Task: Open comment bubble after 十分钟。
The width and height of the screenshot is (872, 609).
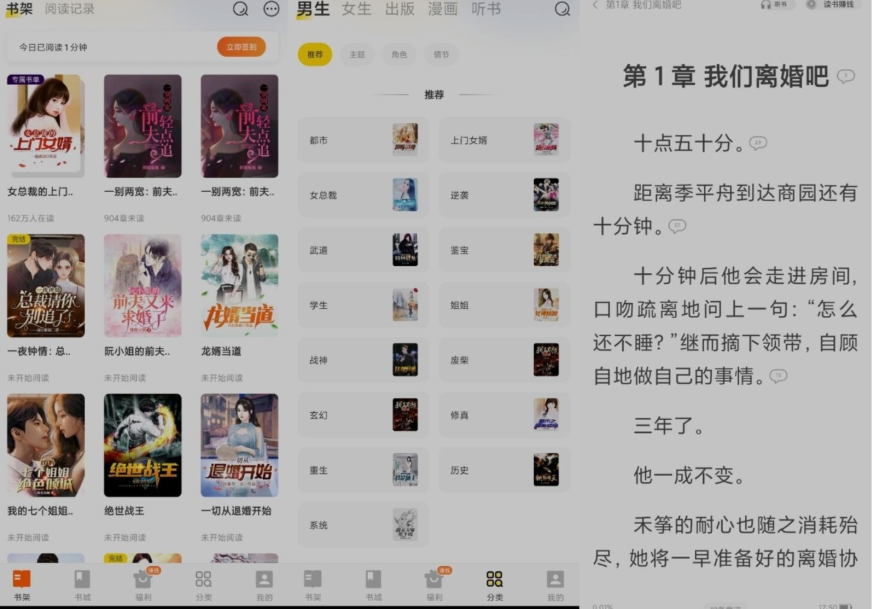Action: [x=677, y=226]
